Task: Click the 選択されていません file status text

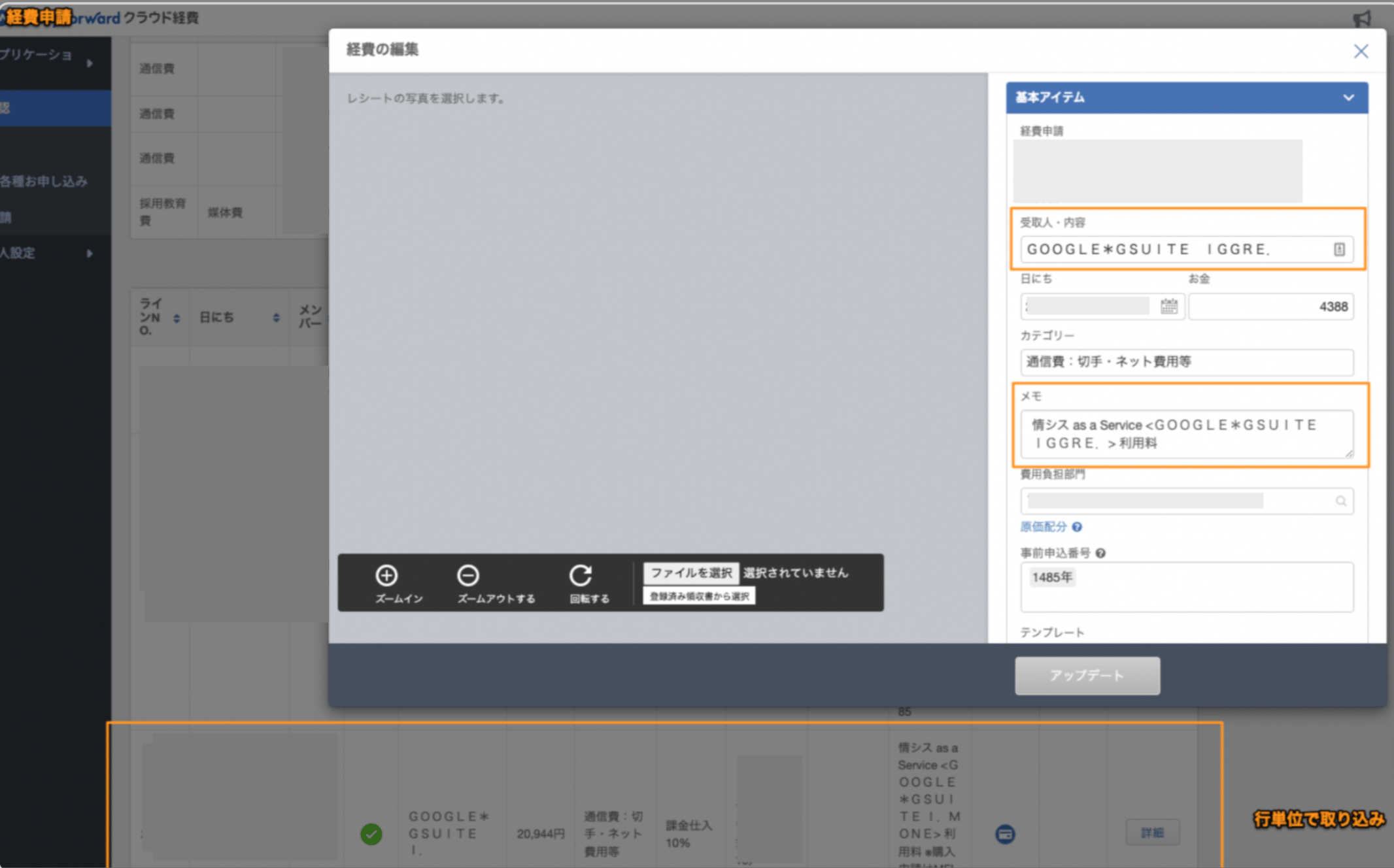Action: click(x=796, y=573)
